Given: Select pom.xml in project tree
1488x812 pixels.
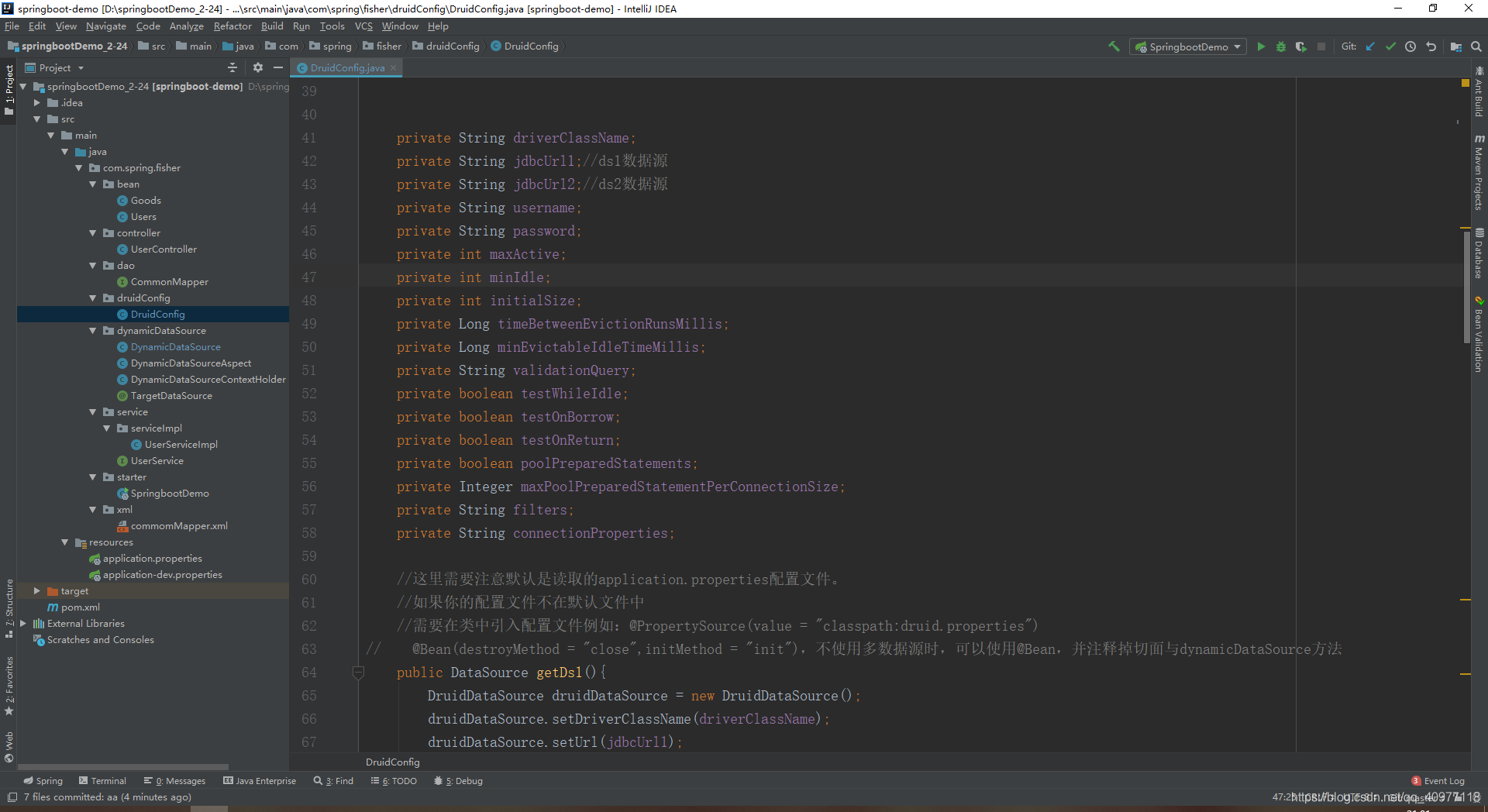Looking at the screenshot, I should click(80, 607).
